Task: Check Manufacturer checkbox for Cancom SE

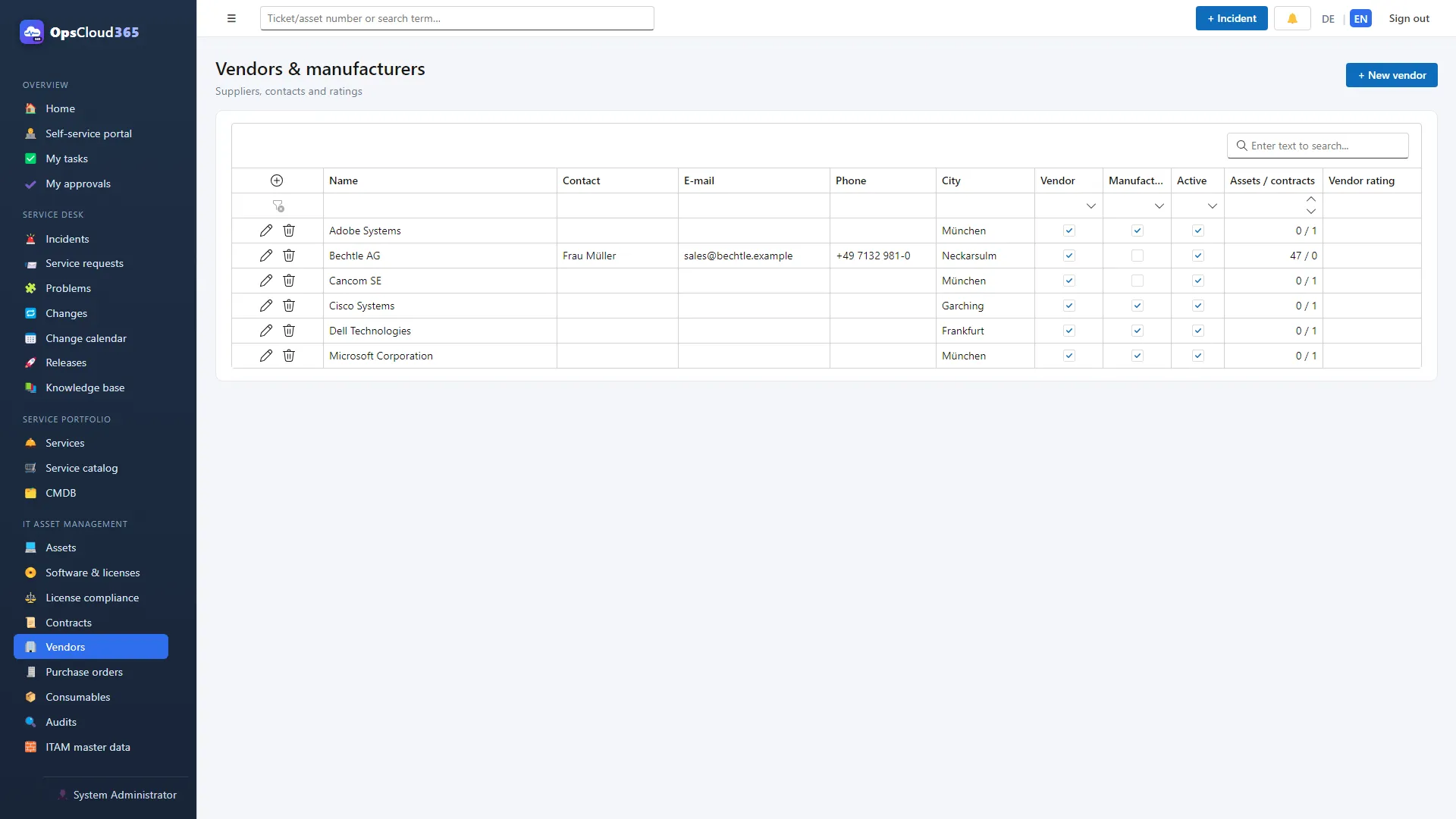Action: point(1137,281)
